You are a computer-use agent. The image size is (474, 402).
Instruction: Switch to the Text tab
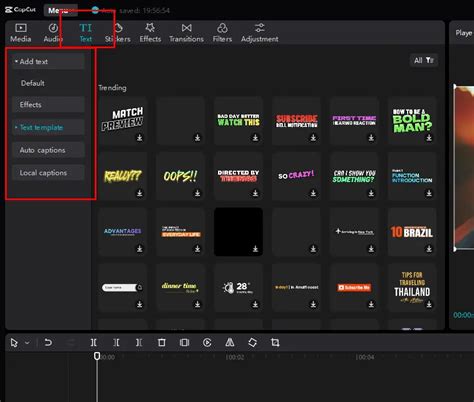click(86, 33)
